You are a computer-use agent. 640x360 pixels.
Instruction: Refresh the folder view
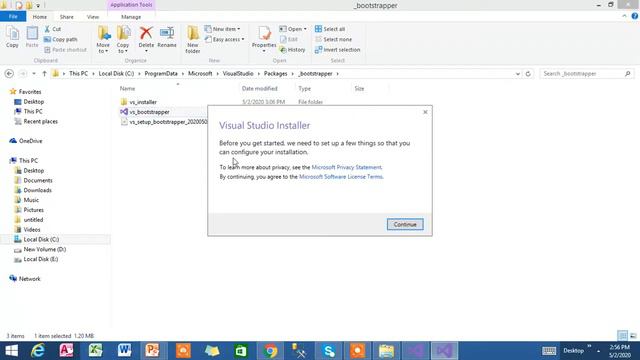tap(528, 74)
